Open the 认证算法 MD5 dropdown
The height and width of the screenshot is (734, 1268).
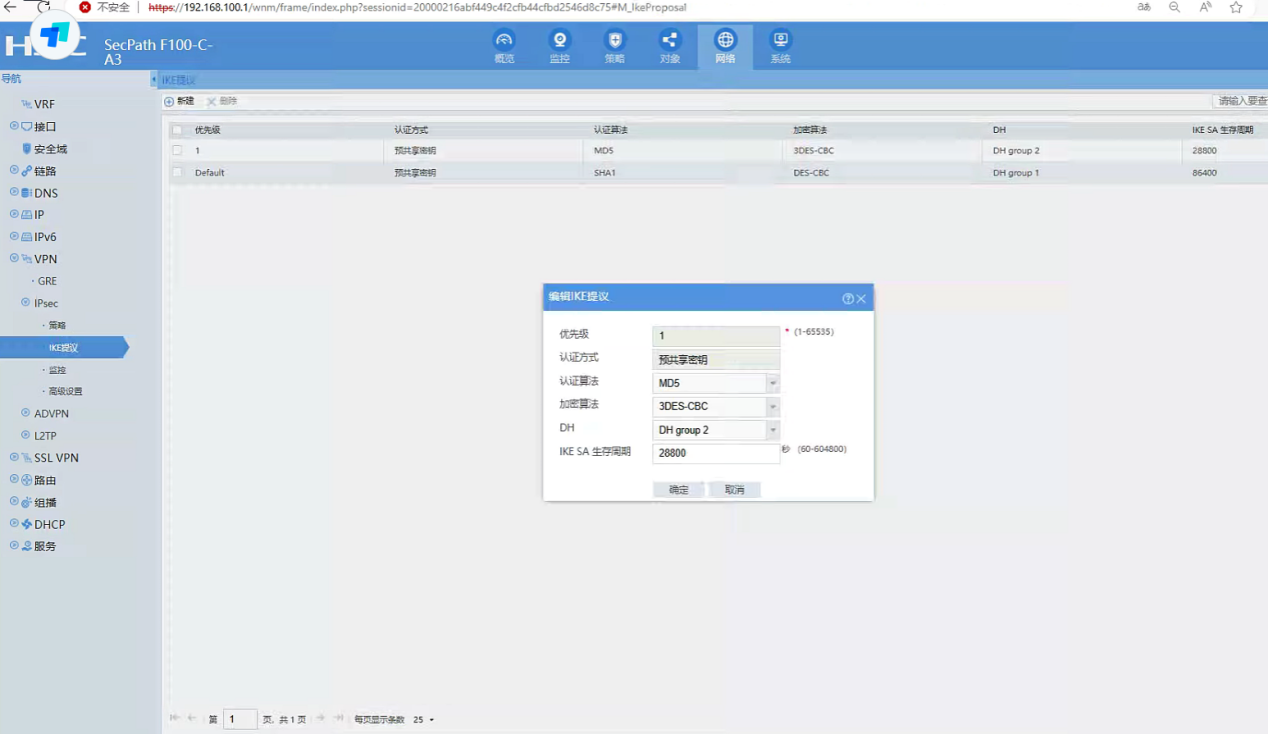(x=772, y=383)
